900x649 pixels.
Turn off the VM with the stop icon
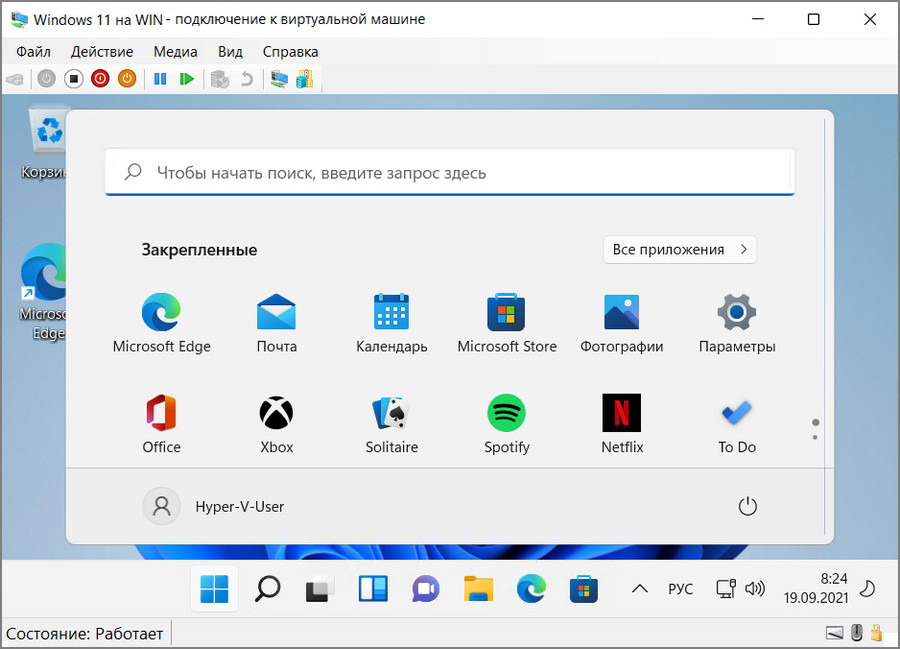point(73,79)
